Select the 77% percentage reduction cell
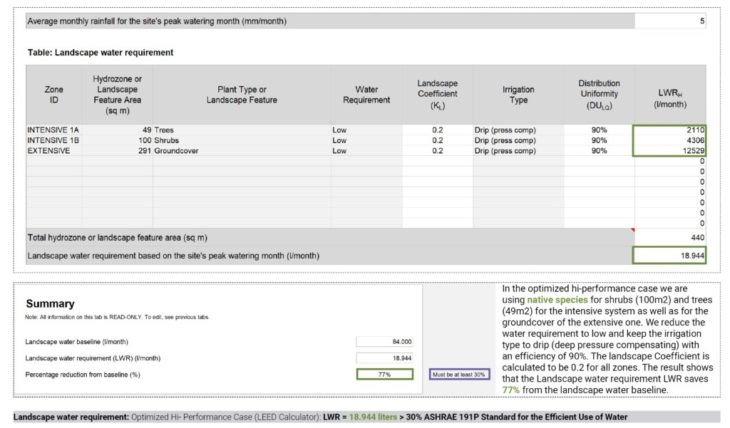 tap(384, 374)
